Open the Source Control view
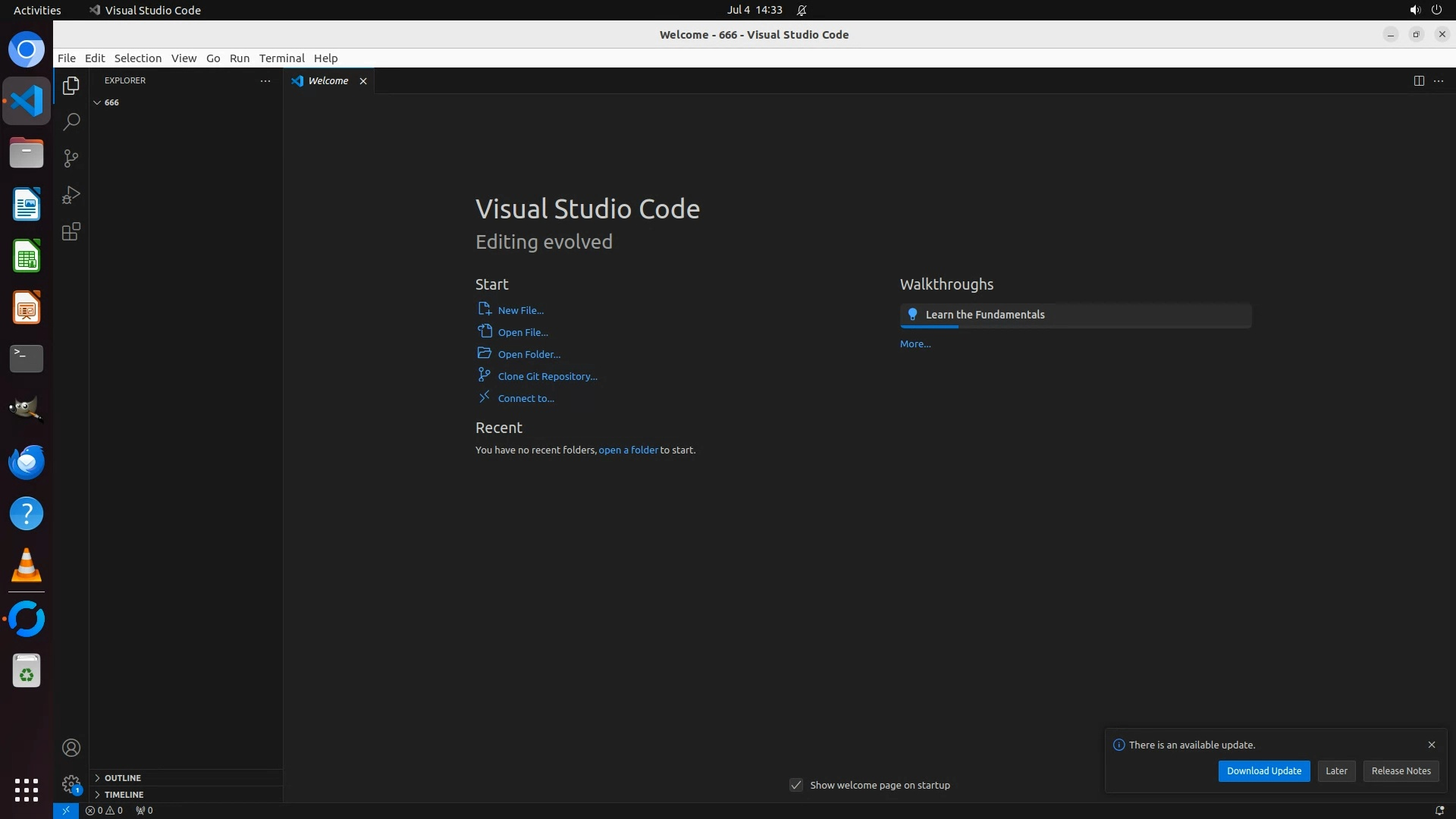 coord(71,158)
